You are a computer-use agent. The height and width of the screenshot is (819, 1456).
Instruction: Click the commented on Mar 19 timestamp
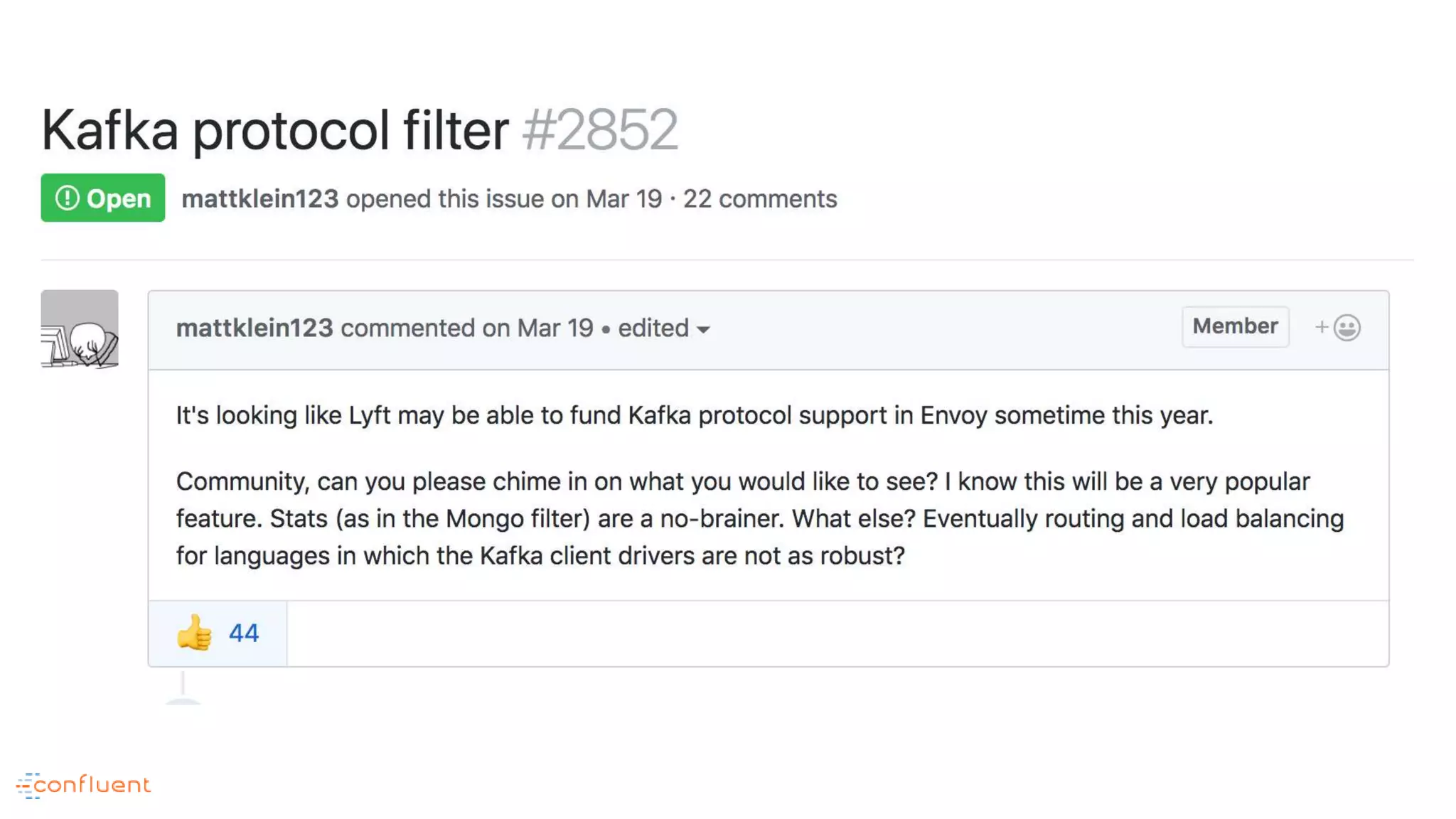[x=466, y=328]
